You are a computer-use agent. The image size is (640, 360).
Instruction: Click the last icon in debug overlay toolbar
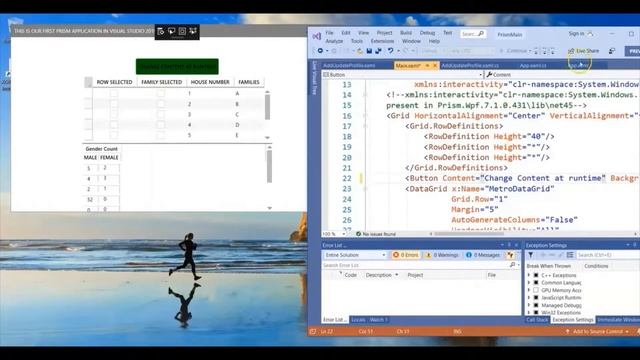coord(193,31)
